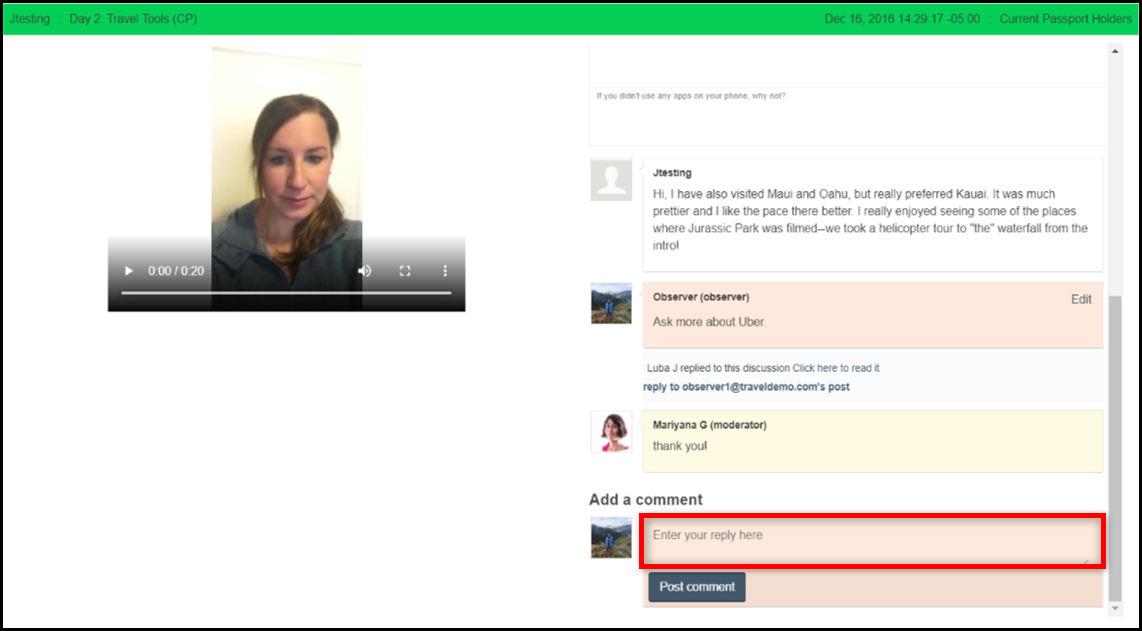
Task: Click 'Day 2: Travel Tools (CP)' header
Action: (x=133, y=19)
